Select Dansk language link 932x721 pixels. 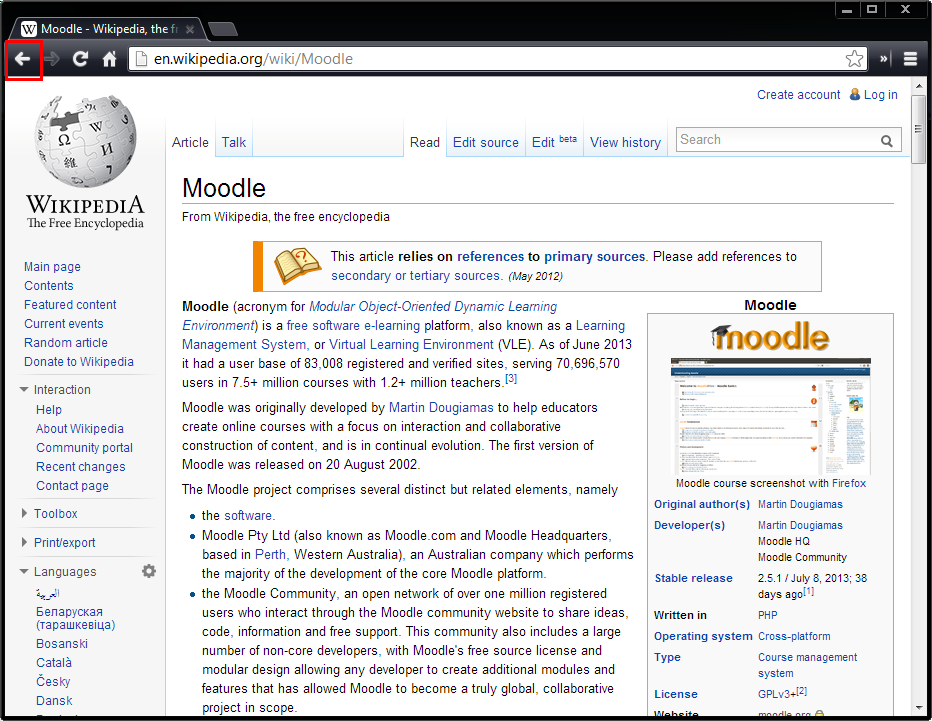(54, 701)
